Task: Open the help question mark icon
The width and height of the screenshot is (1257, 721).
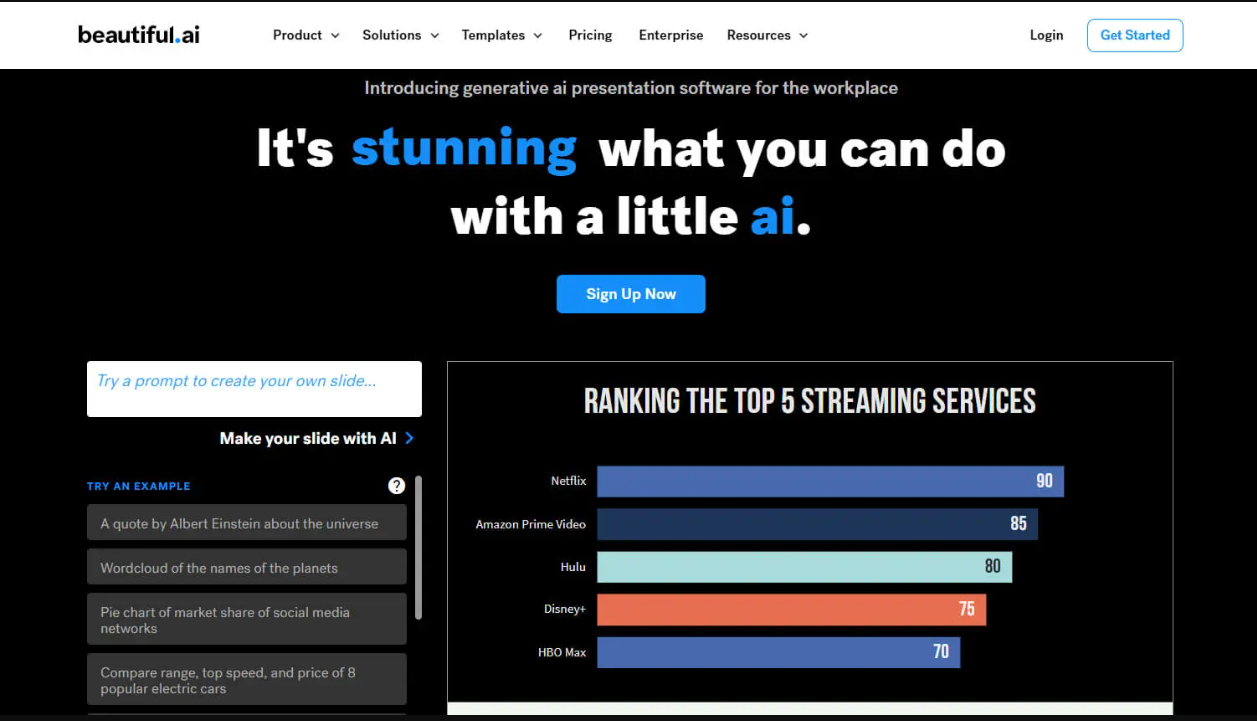Action: coord(397,486)
